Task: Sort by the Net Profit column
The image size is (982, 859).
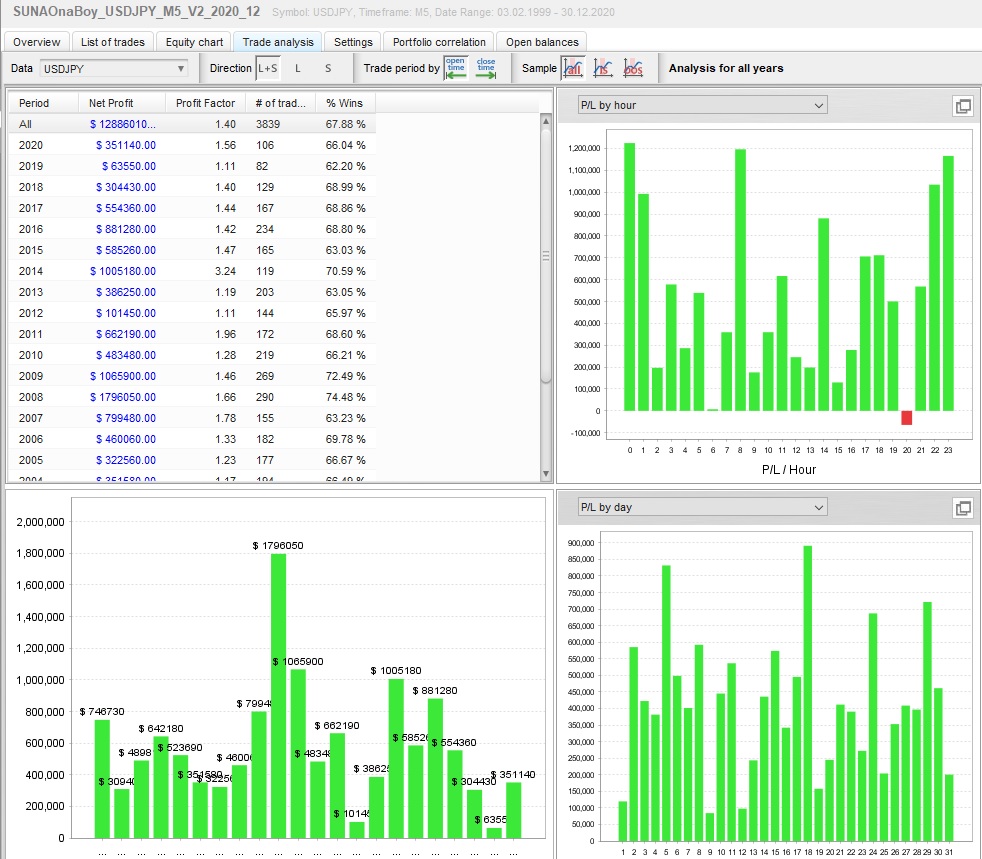Action: tap(121, 103)
